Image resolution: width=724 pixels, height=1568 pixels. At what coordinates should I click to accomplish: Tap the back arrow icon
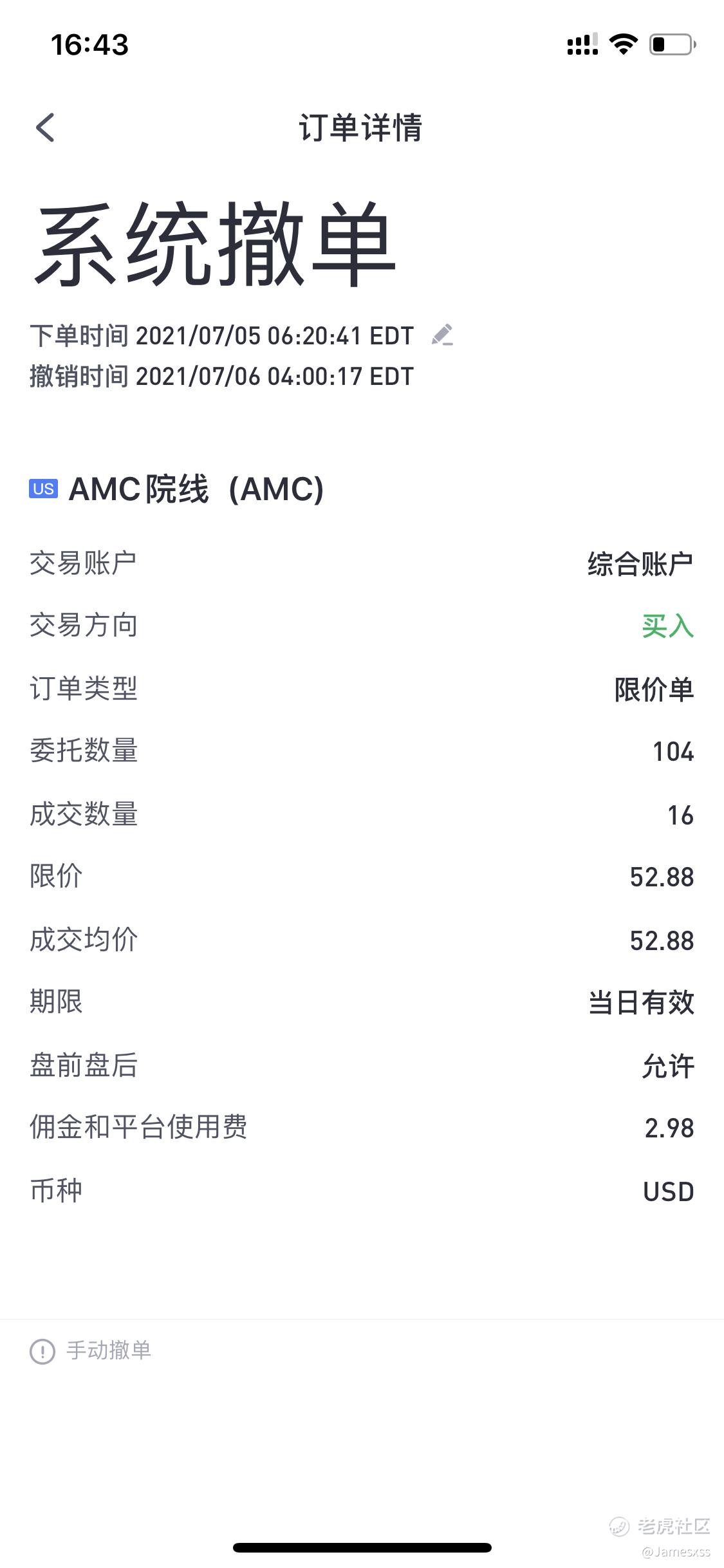pos(45,127)
